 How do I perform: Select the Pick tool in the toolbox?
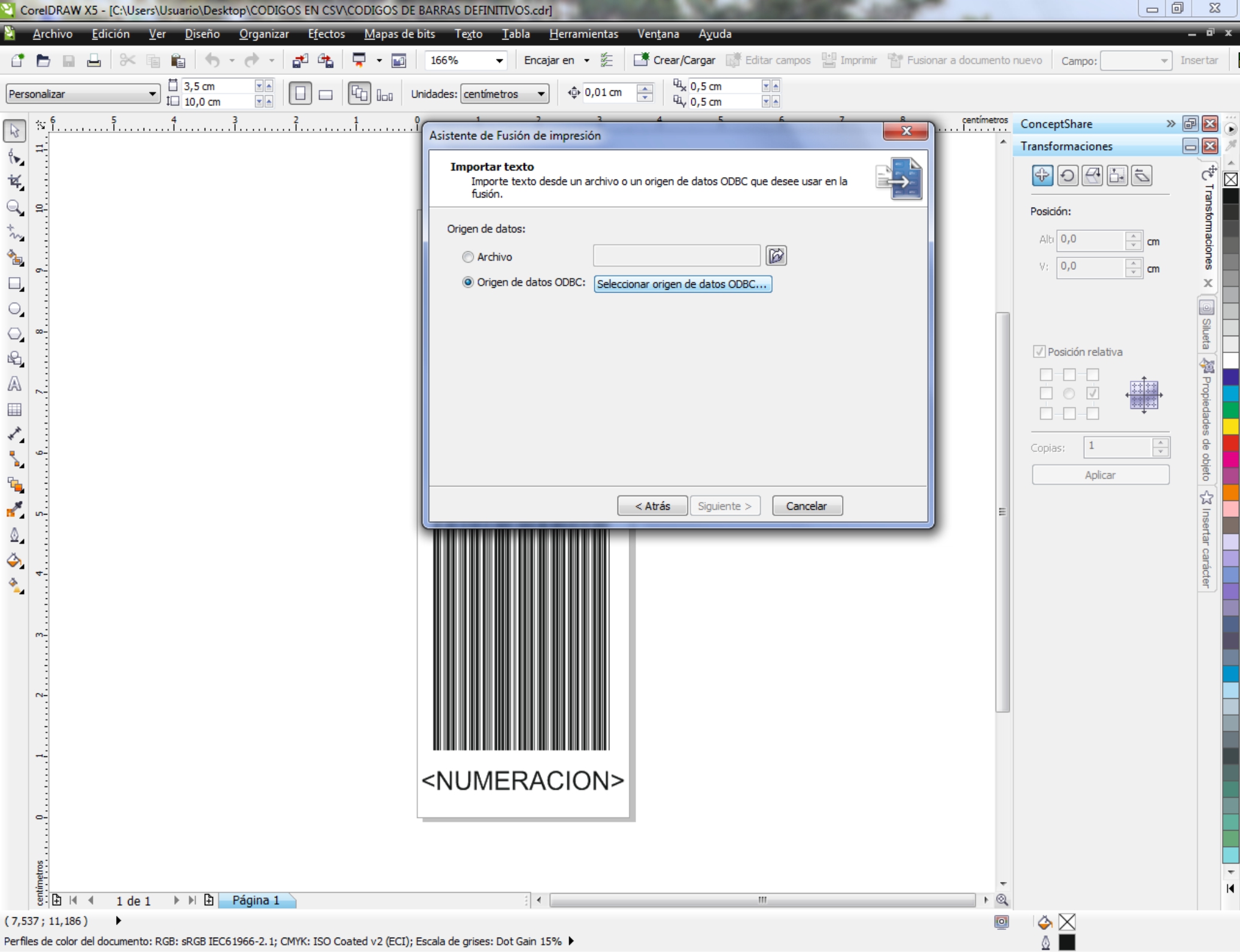[14, 131]
